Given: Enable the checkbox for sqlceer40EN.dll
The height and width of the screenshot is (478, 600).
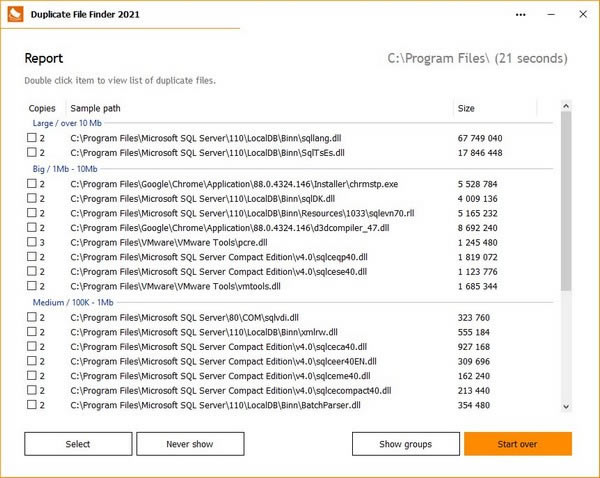Looking at the screenshot, I should (x=32, y=361).
